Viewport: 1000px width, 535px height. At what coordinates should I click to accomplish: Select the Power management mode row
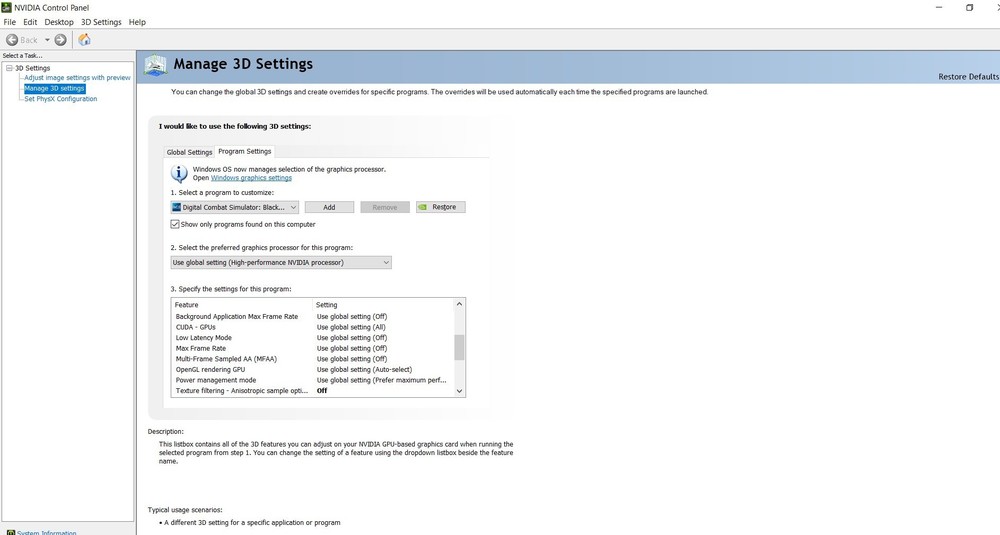(x=312, y=380)
